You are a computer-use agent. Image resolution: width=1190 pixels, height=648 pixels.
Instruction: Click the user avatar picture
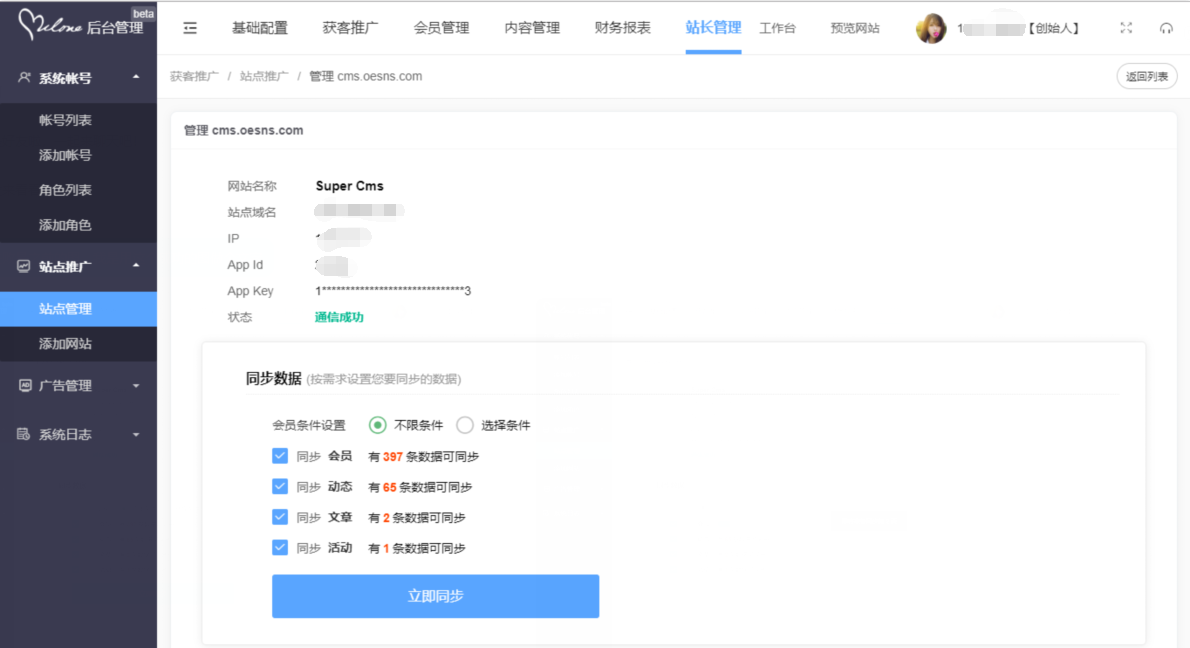[x=931, y=29]
